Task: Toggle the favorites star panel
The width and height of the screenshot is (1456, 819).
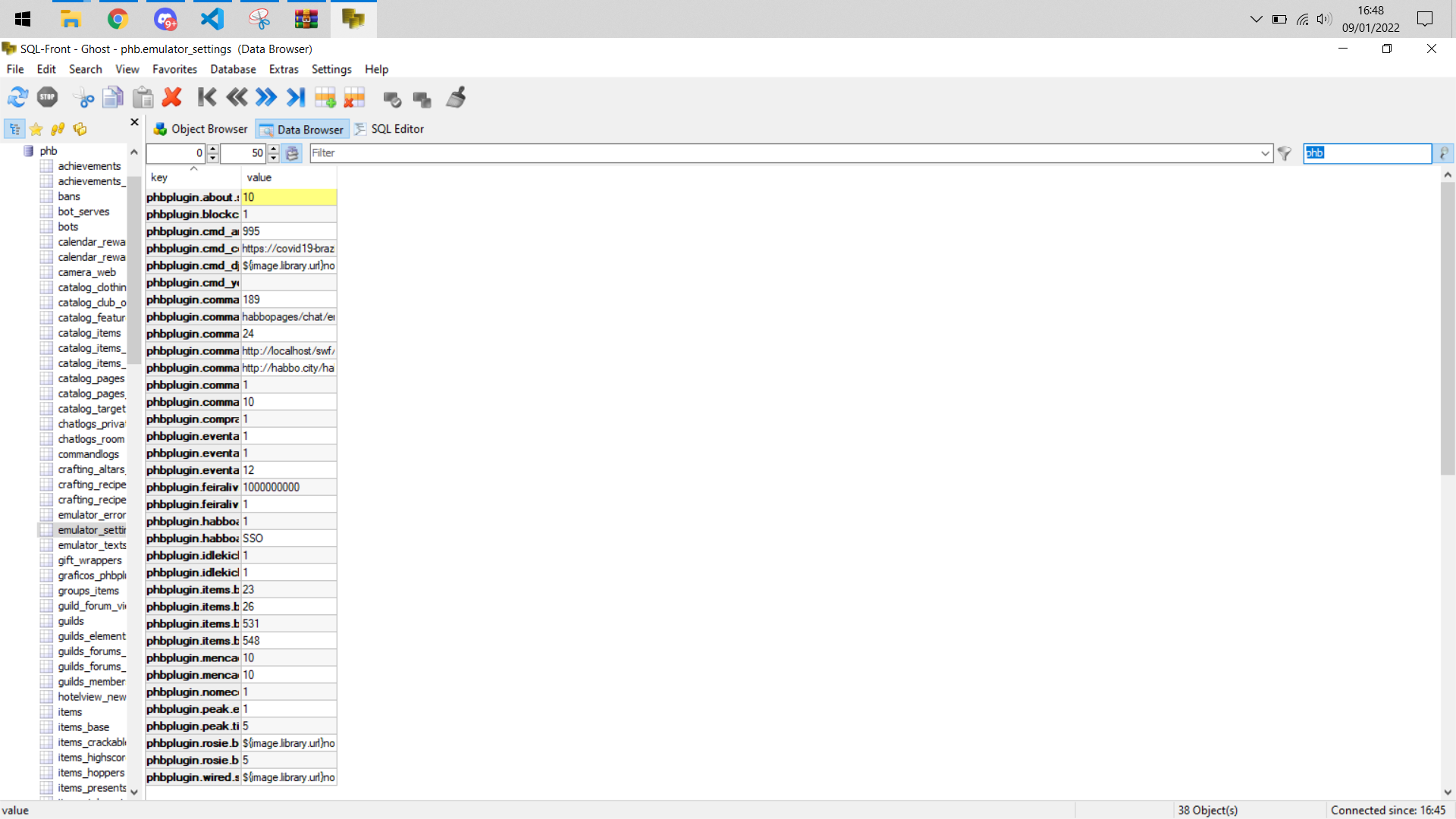Action: coord(36,129)
